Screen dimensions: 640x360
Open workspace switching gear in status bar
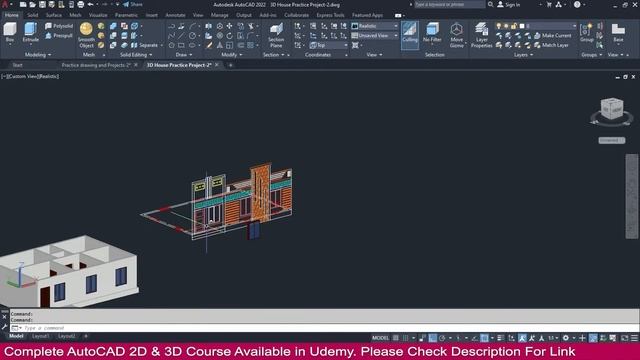point(565,338)
